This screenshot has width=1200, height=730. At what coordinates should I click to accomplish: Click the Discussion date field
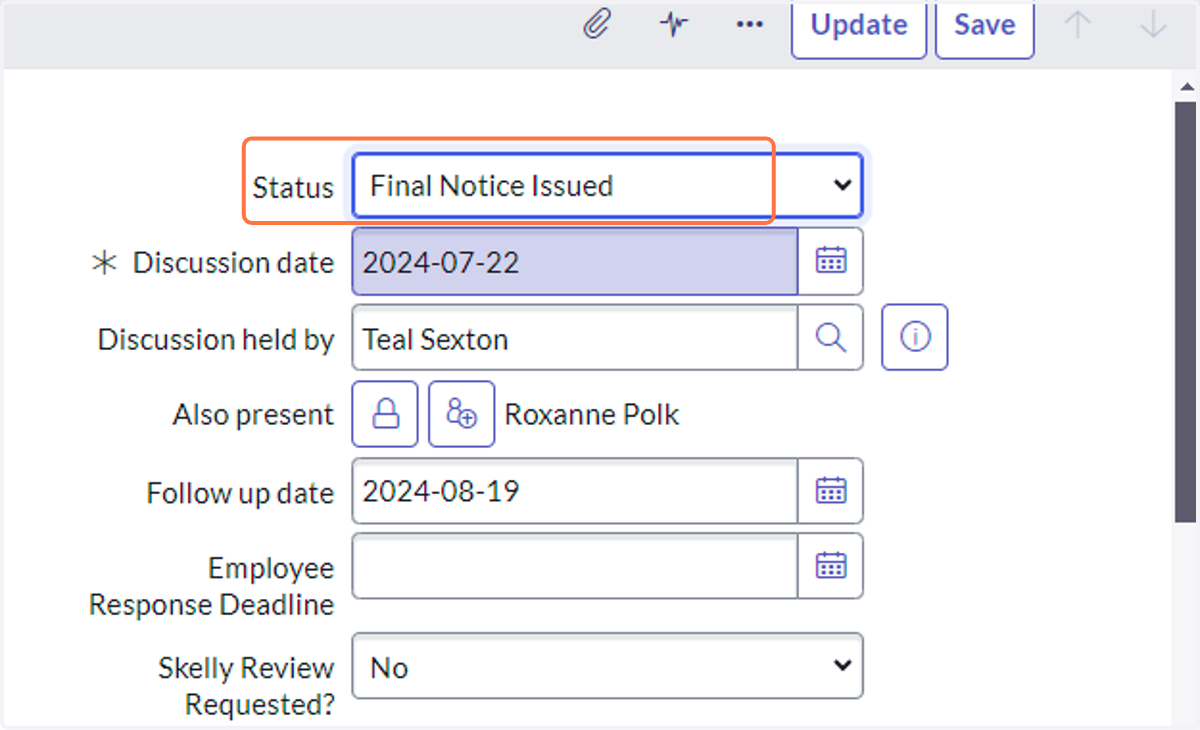[575, 262]
